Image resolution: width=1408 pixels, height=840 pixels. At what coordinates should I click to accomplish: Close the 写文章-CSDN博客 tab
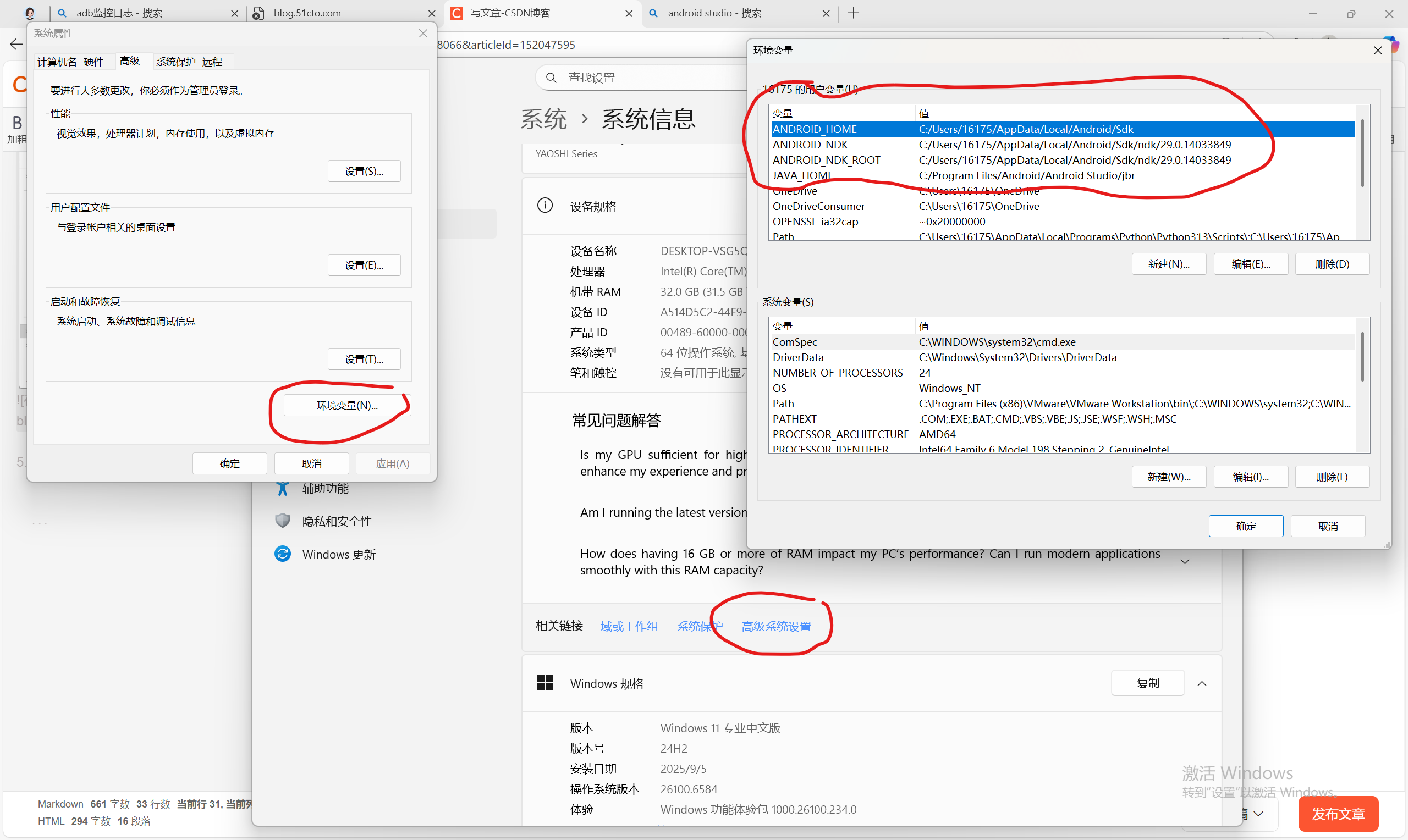point(629,14)
